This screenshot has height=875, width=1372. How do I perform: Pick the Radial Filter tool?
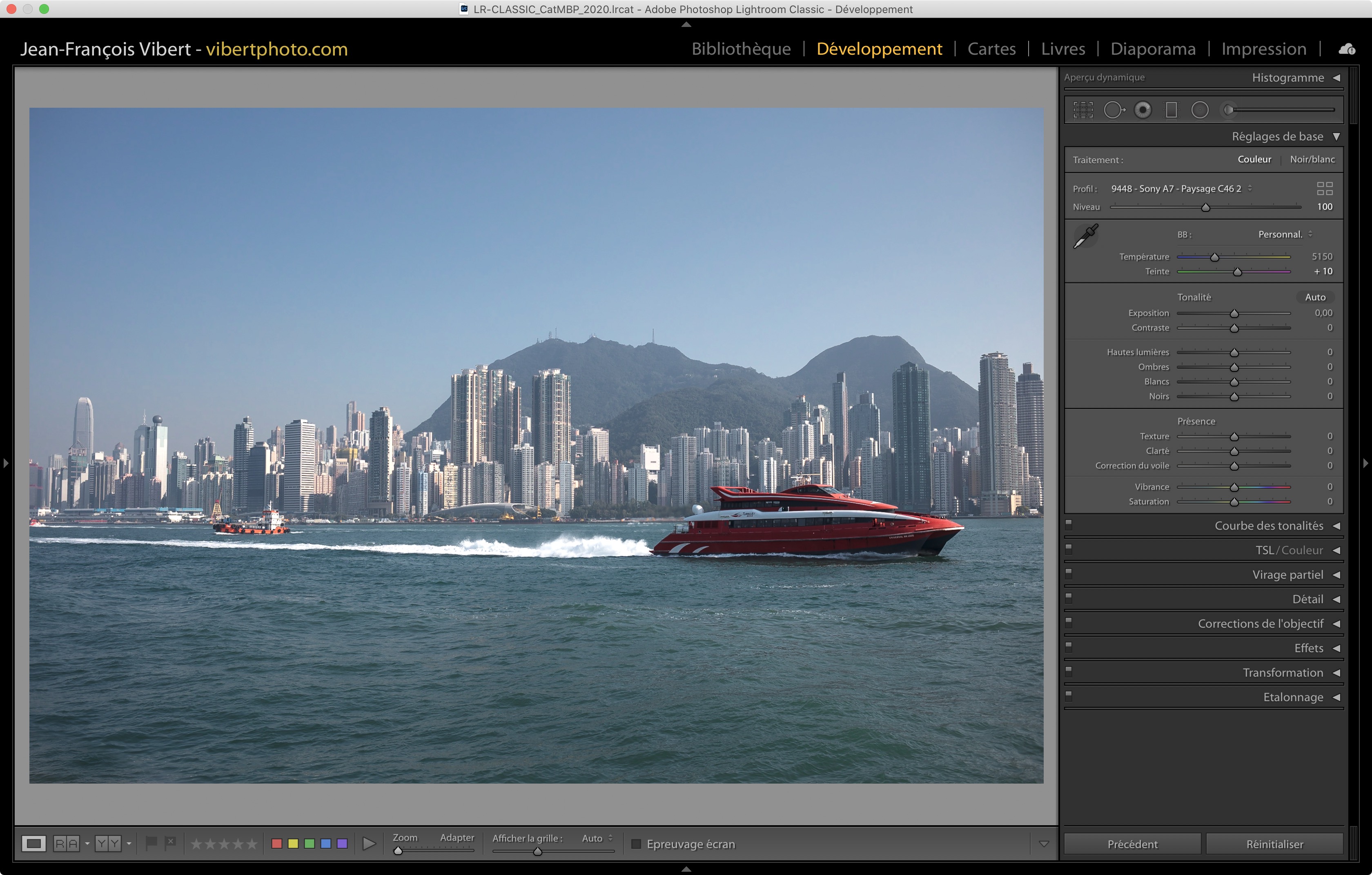pos(1200,110)
